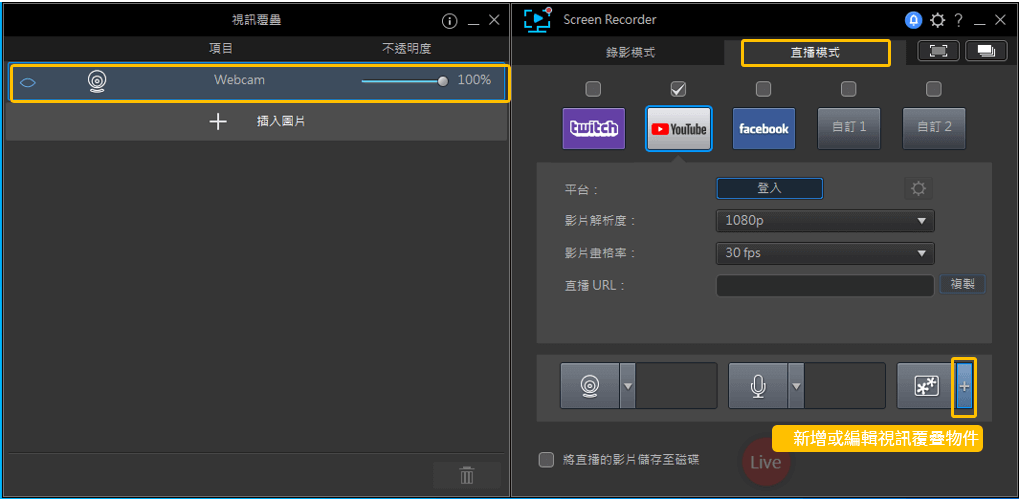Screen dimensions: 1019x499
Task: Enable the checkbox above Facebook
Action: point(764,88)
